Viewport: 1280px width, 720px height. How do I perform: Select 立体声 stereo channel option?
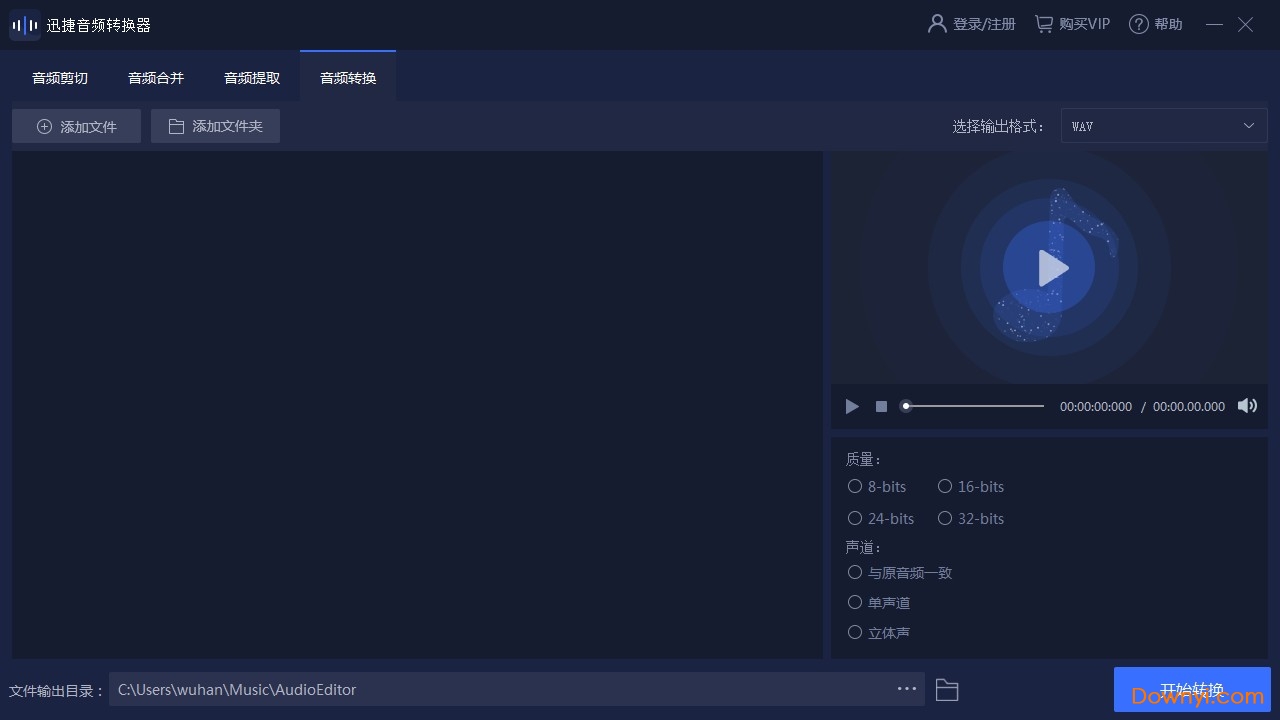click(x=855, y=633)
